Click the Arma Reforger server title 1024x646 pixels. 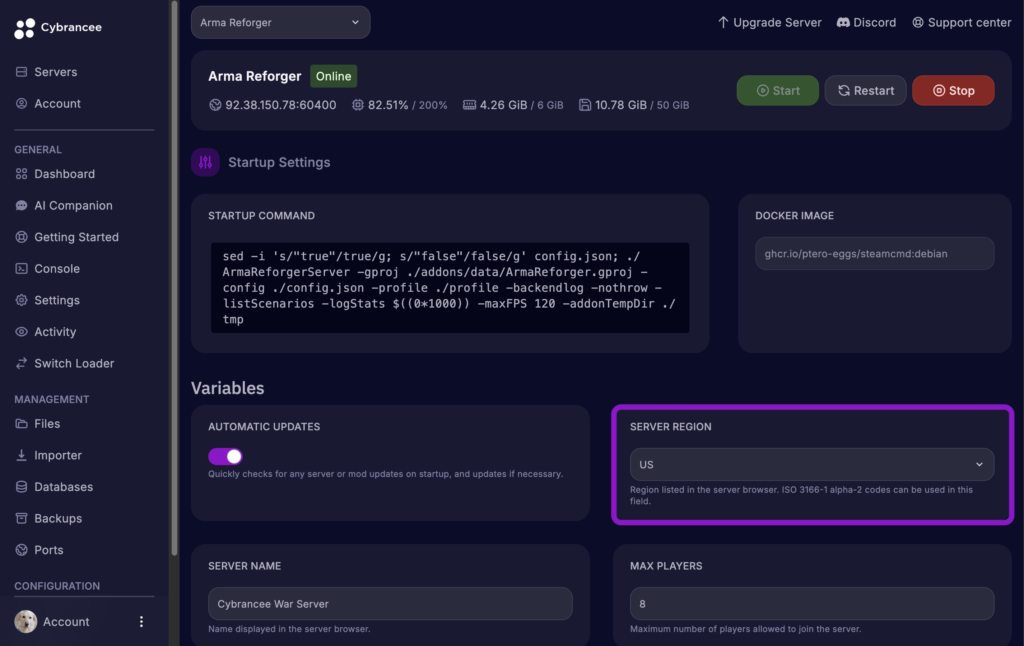pos(255,76)
